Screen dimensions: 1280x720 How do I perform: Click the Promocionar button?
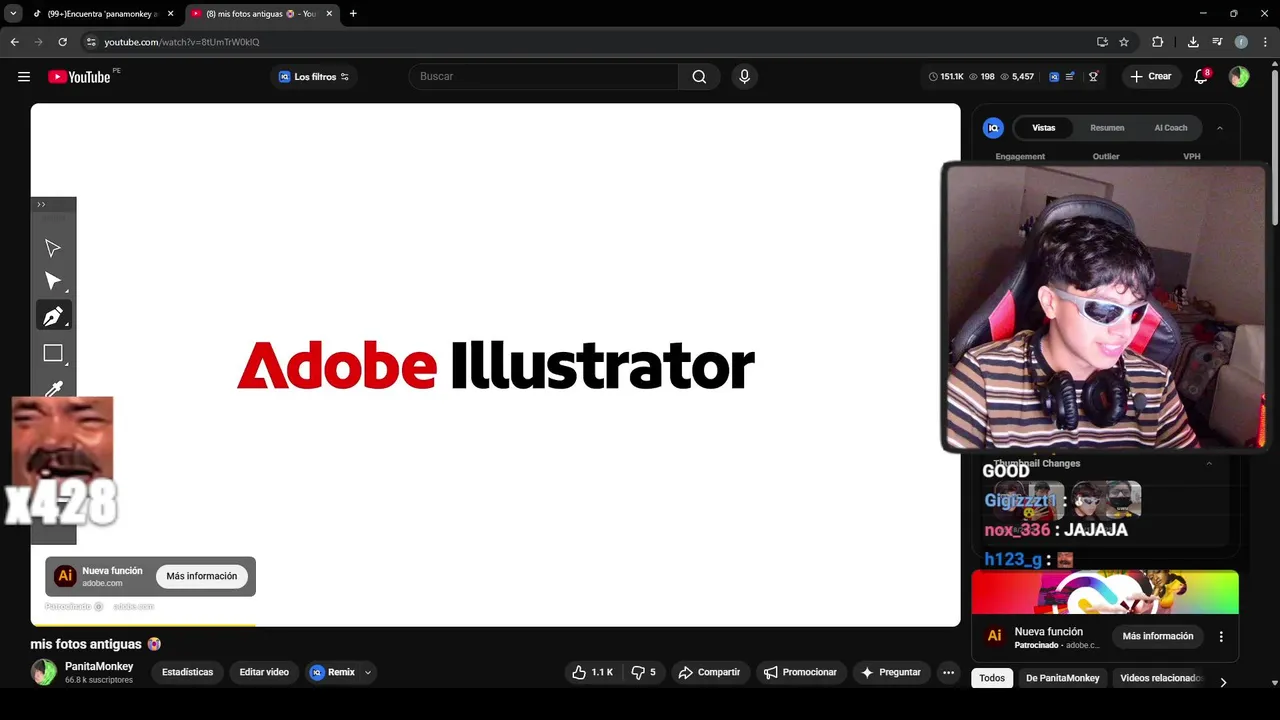800,672
